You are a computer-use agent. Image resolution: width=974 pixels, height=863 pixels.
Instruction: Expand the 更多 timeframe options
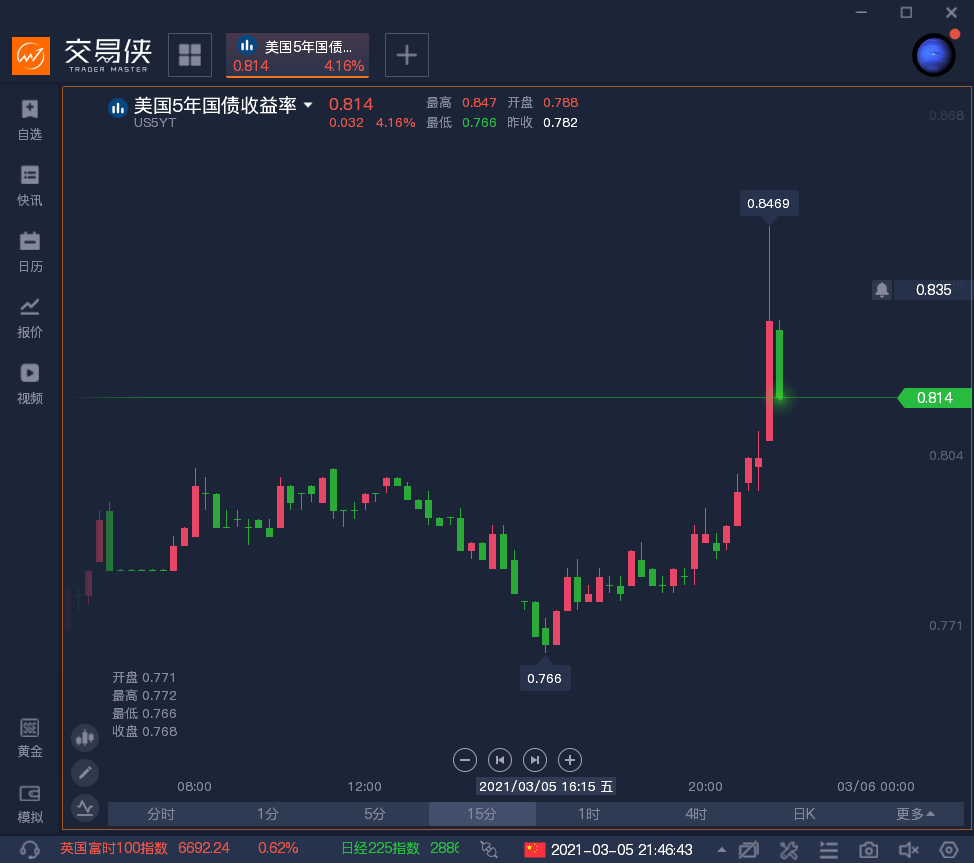915,814
